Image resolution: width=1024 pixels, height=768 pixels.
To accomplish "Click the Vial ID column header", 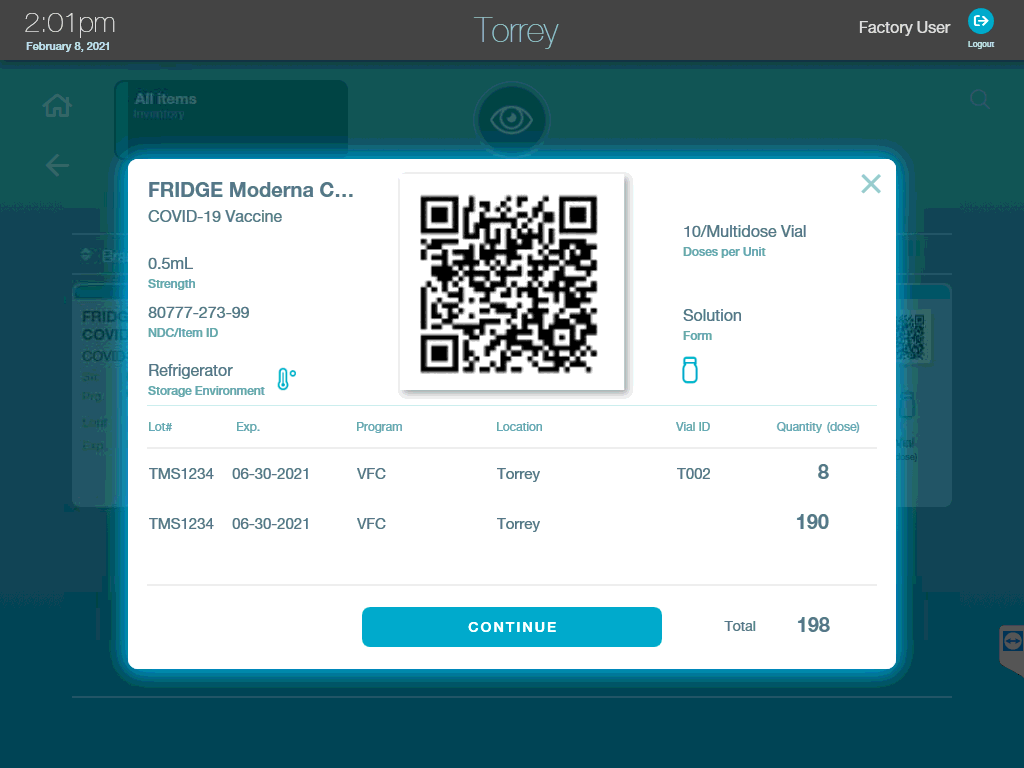I will [693, 426].
